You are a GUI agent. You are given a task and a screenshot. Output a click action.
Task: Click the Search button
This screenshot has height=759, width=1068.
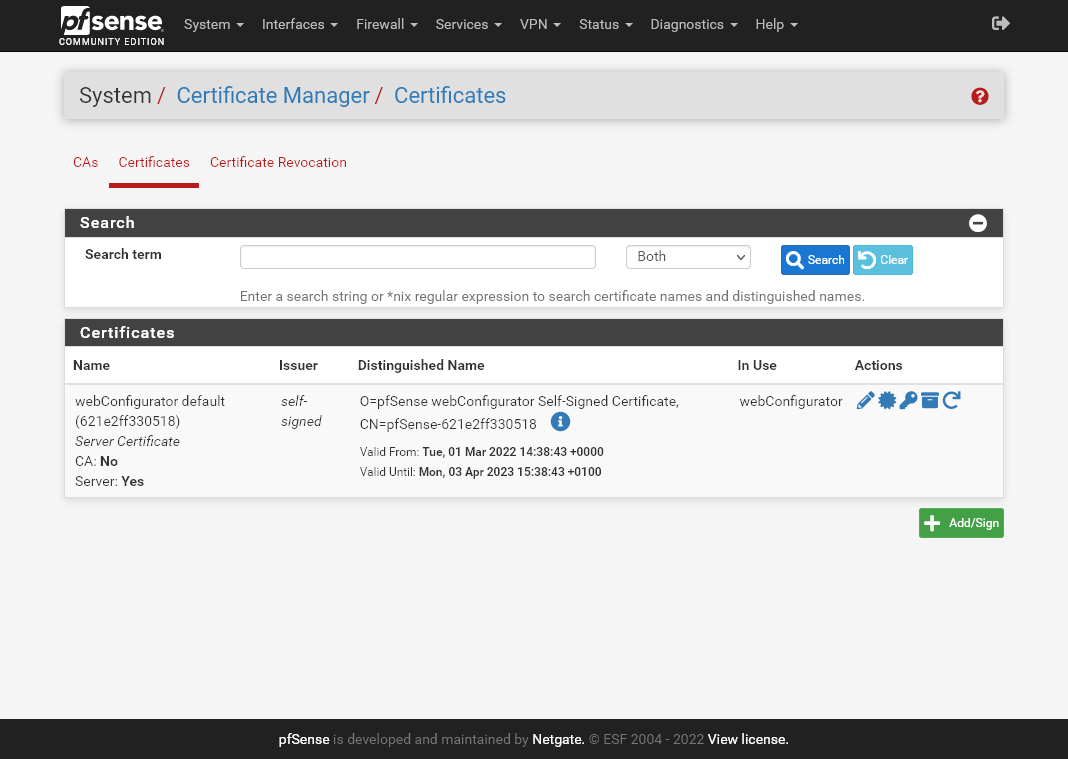pos(815,259)
